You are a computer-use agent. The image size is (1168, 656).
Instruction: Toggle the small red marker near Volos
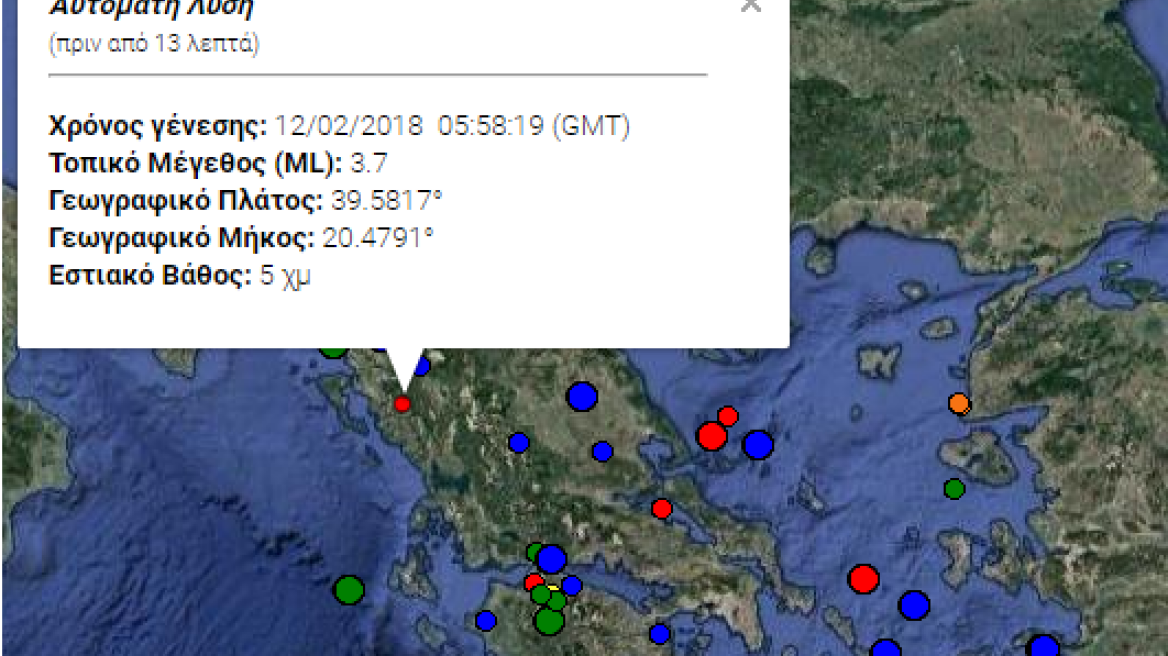click(660, 508)
